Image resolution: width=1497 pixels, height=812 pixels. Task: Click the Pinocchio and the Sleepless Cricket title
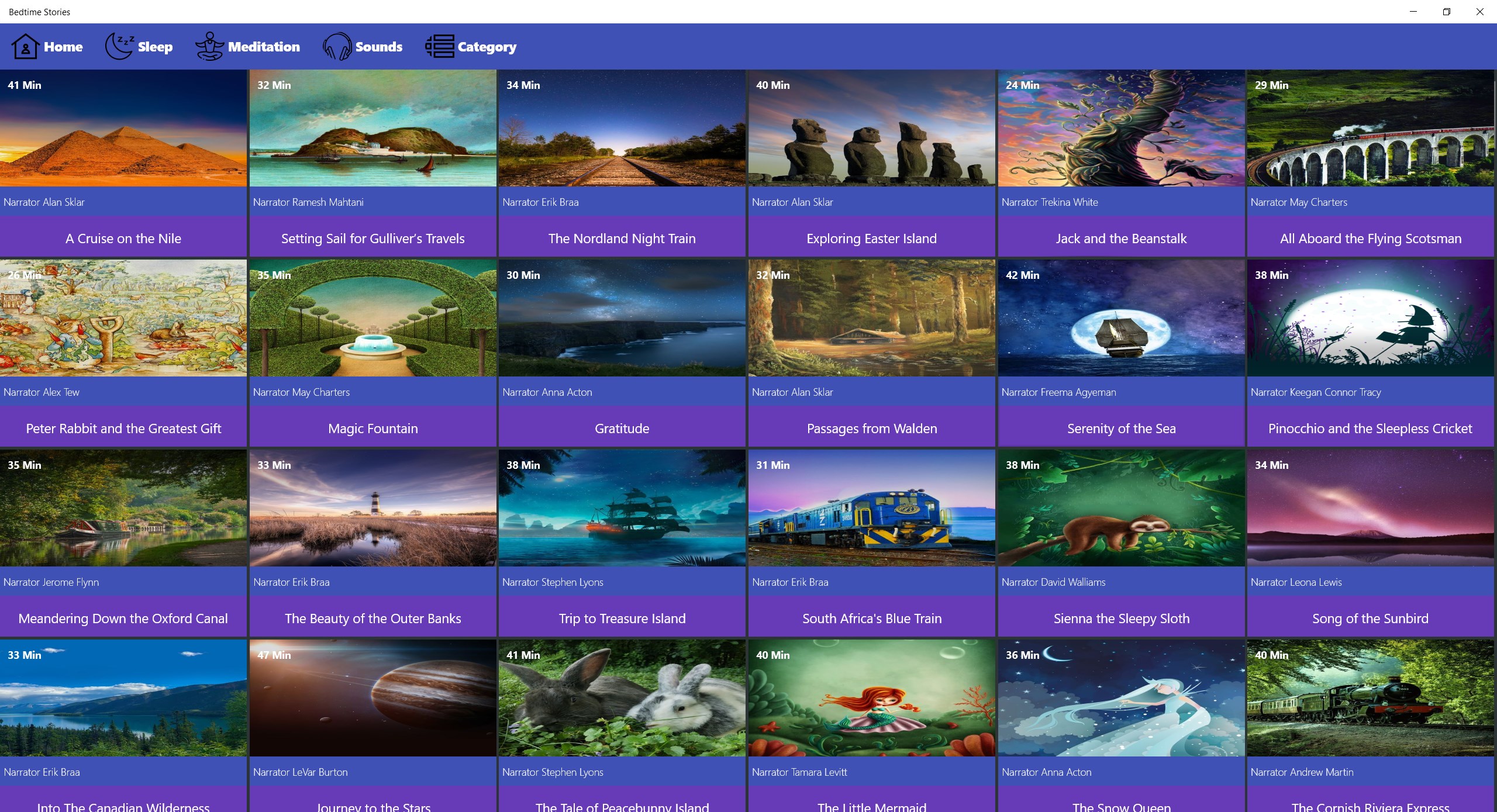click(x=1370, y=429)
